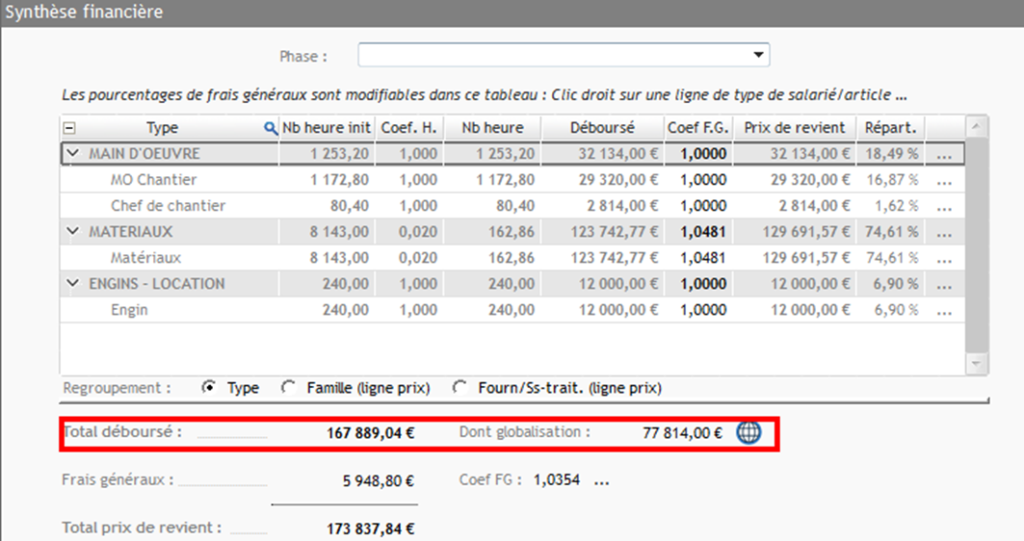This screenshot has height=541, width=1024.
Task: Collapse the MAIN D'OEUVRE group
Action: pyautogui.click(x=73, y=154)
